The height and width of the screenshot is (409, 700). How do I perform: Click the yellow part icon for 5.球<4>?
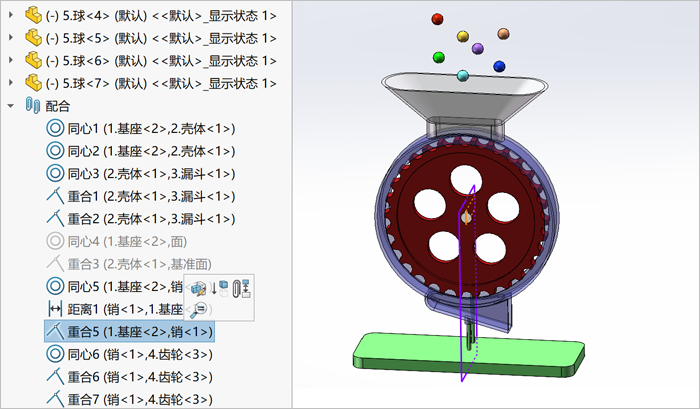[33, 15]
